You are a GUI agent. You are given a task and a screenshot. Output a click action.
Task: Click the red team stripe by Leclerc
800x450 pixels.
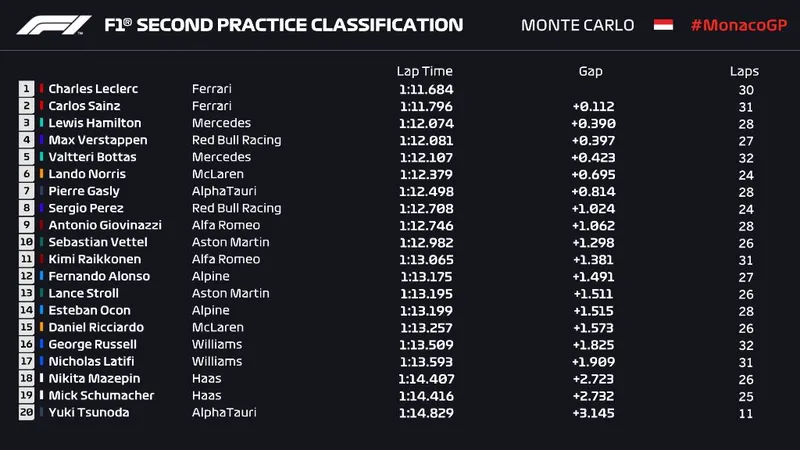pyautogui.click(x=41, y=89)
